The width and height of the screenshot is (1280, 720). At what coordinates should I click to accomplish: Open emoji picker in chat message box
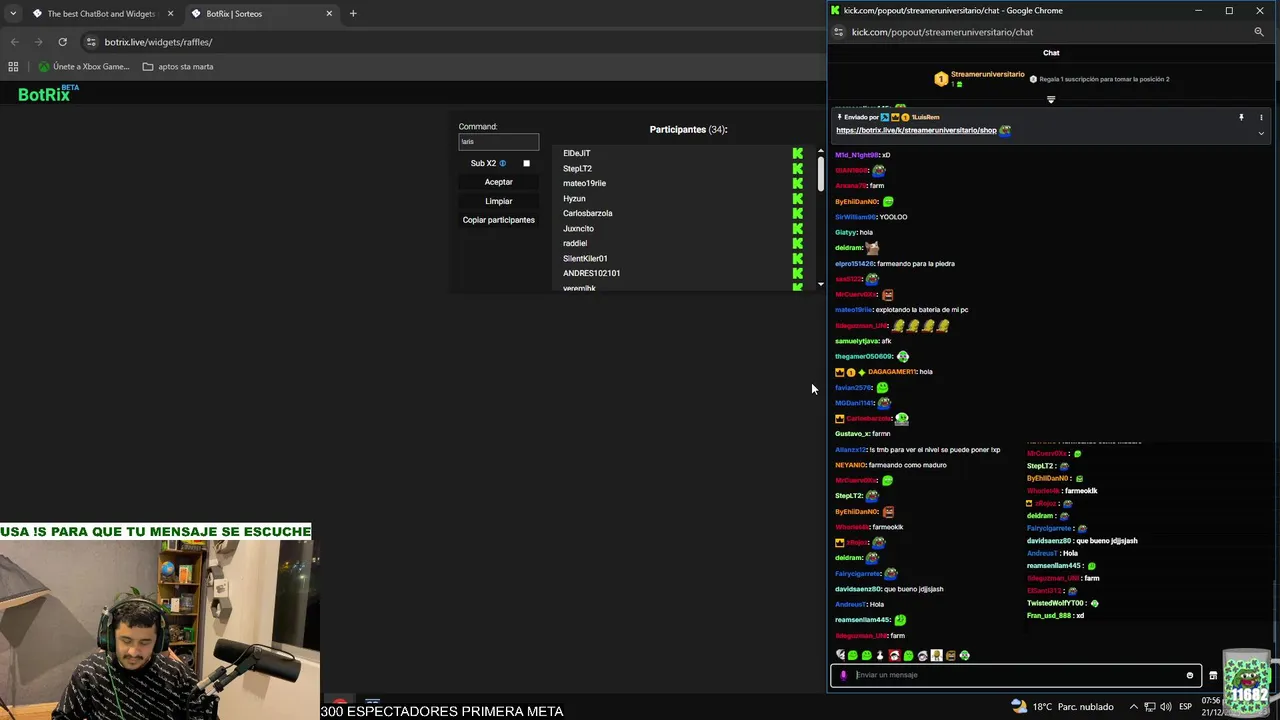coord(1189,675)
